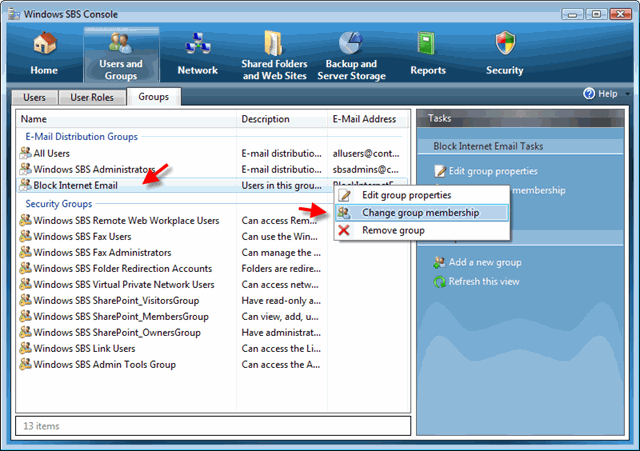This screenshot has height=451, width=640.
Task: Click the Windows SBS Fax Users icon
Action: (x=25, y=236)
